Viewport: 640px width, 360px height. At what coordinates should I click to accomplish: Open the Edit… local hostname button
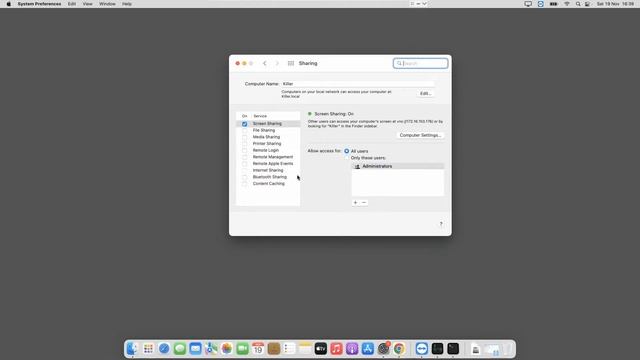point(425,93)
